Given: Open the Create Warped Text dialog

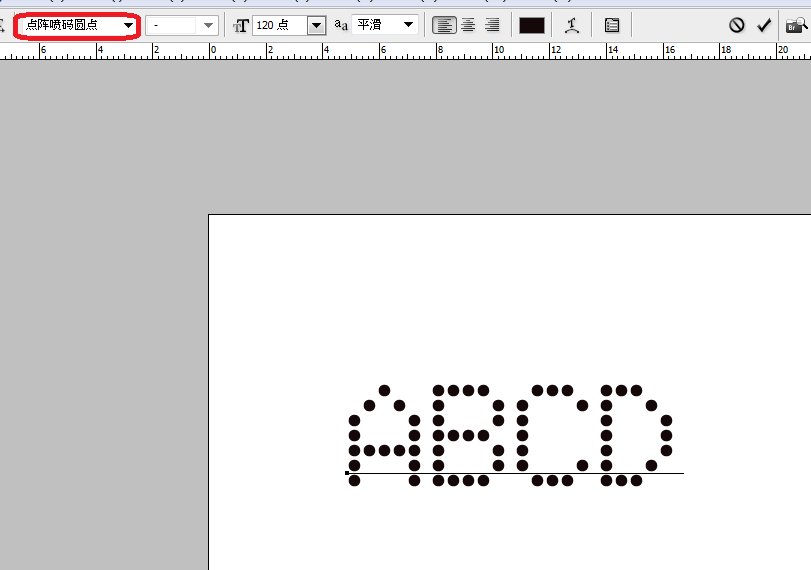Looking at the screenshot, I should [572, 25].
